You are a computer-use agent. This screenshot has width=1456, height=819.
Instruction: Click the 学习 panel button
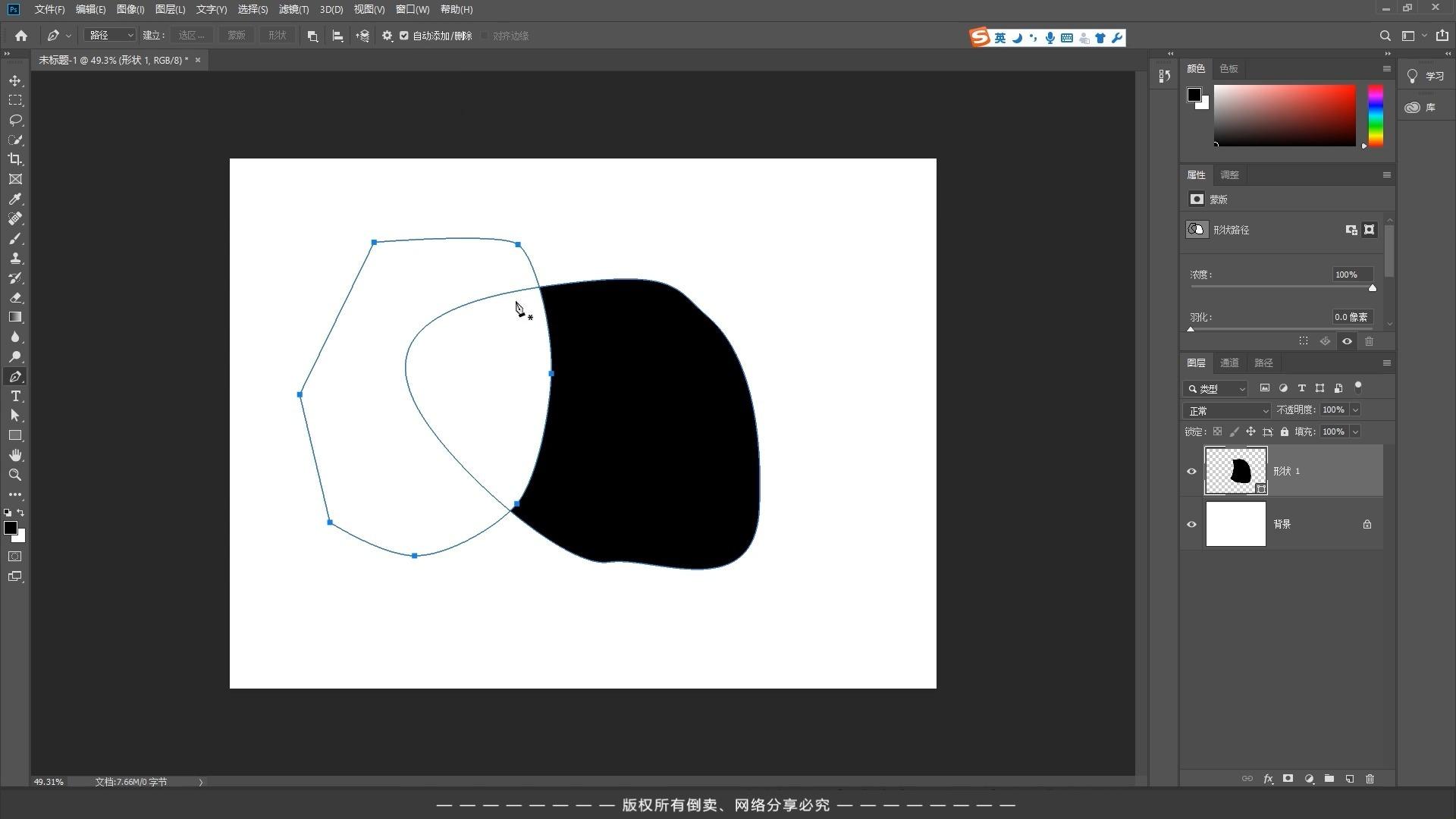1426,76
